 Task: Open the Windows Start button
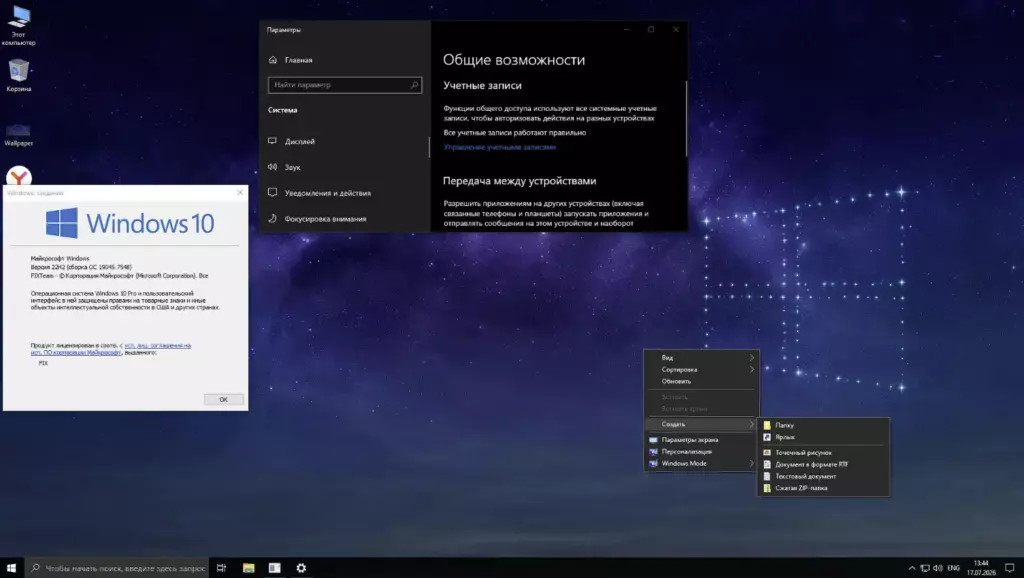[x=11, y=568]
